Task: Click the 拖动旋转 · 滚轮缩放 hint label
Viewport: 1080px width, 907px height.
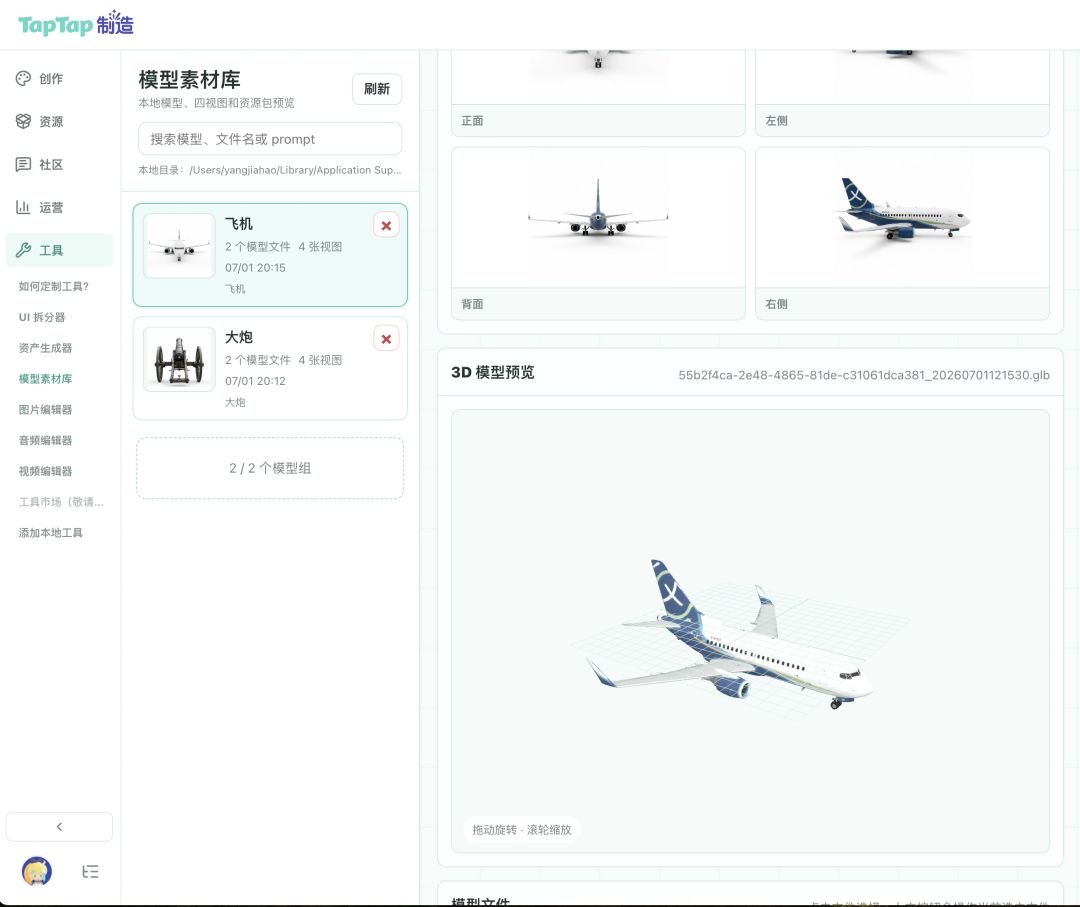Action: tap(522, 830)
